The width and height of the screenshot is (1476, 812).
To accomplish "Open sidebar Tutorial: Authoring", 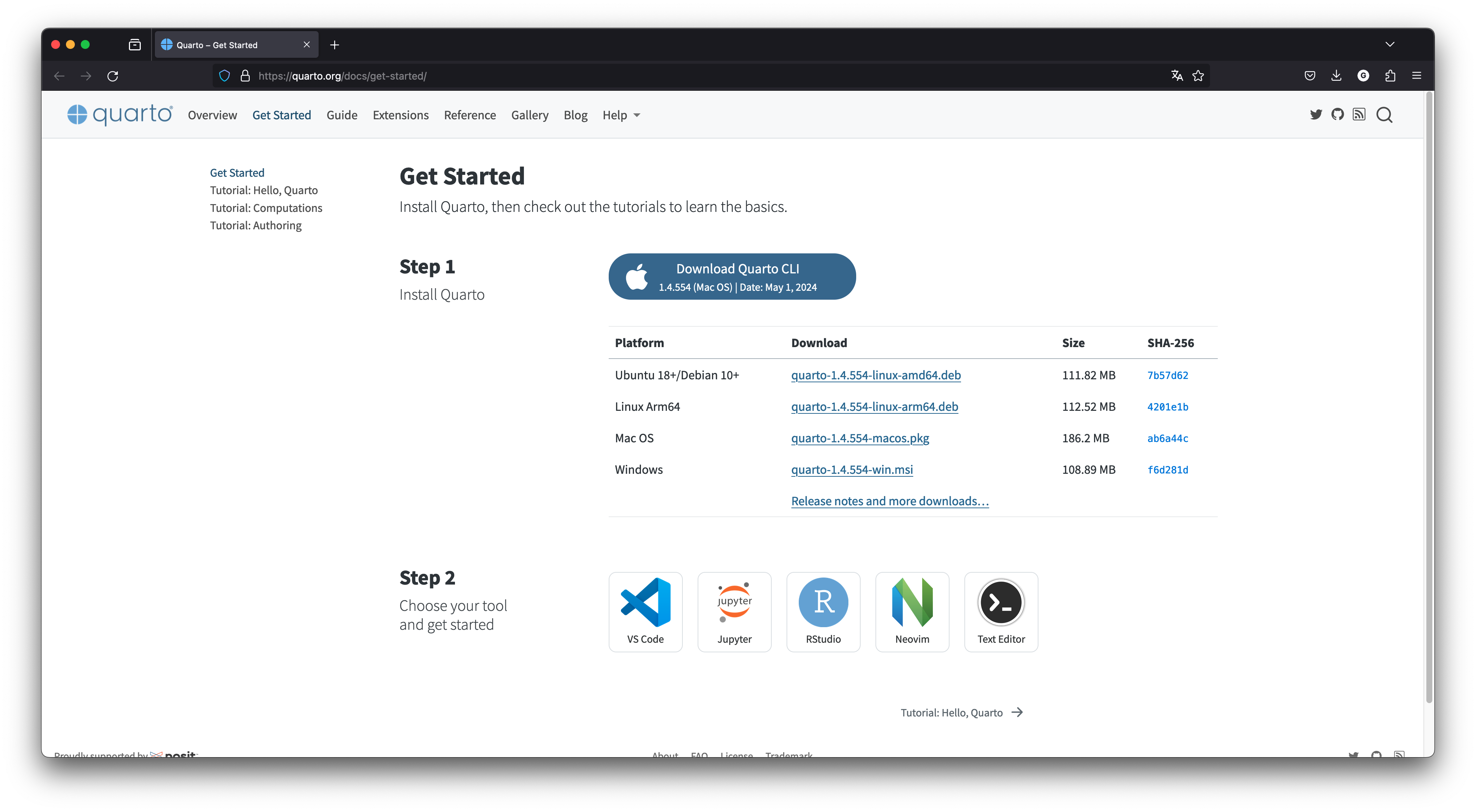I will pyautogui.click(x=256, y=225).
